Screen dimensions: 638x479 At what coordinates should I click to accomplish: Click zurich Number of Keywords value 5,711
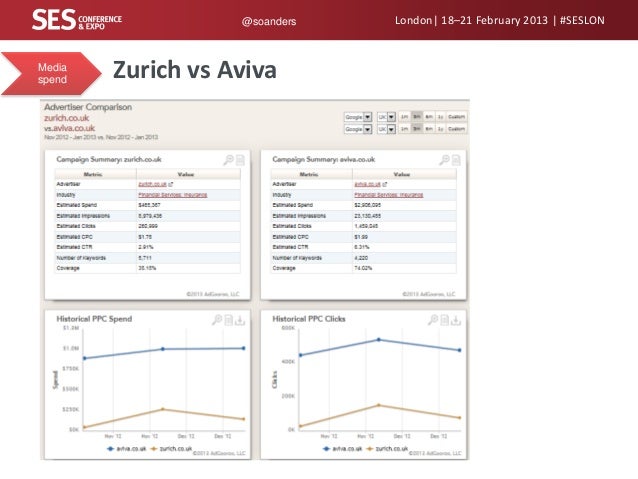145,258
